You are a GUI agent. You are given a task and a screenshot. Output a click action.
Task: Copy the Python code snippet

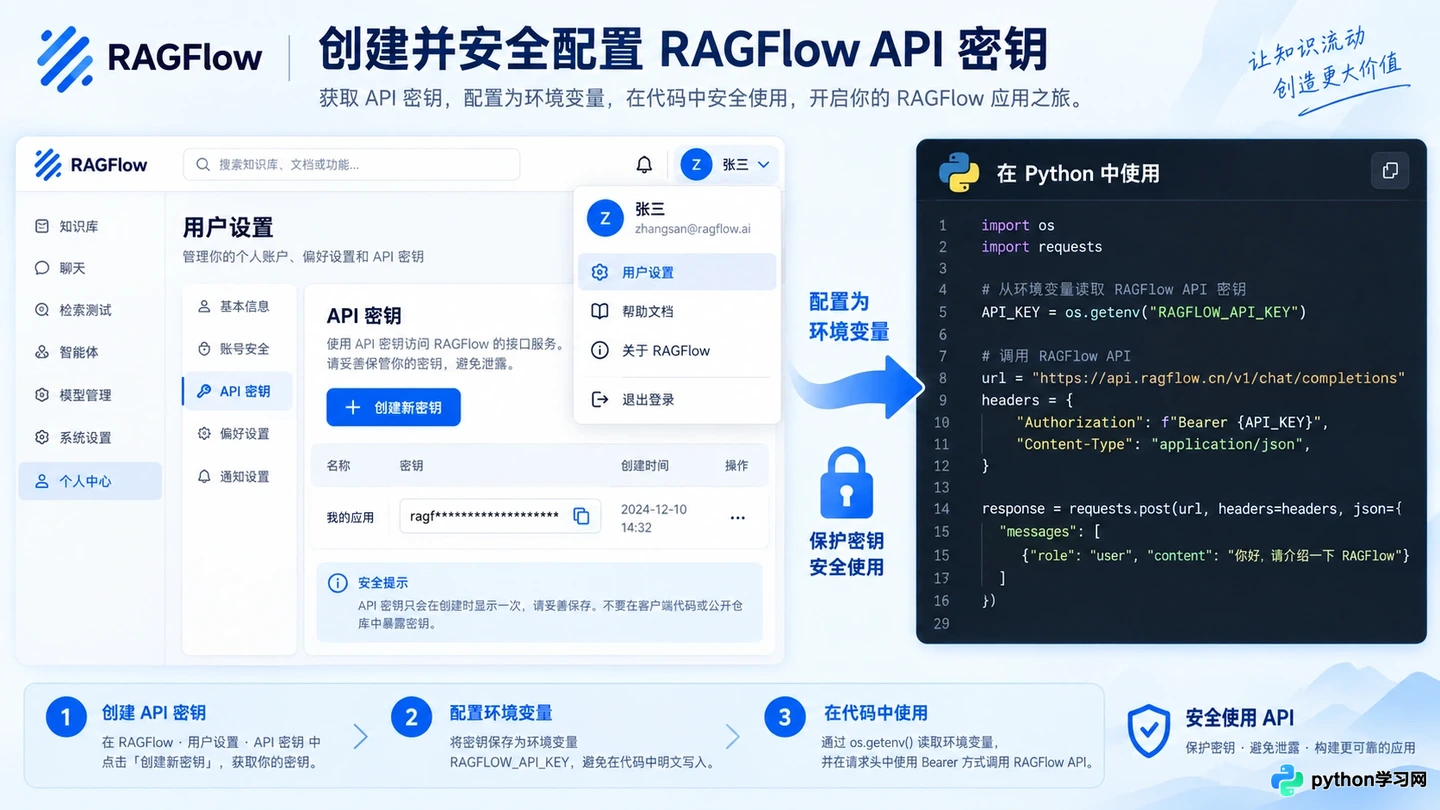[1390, 171]
